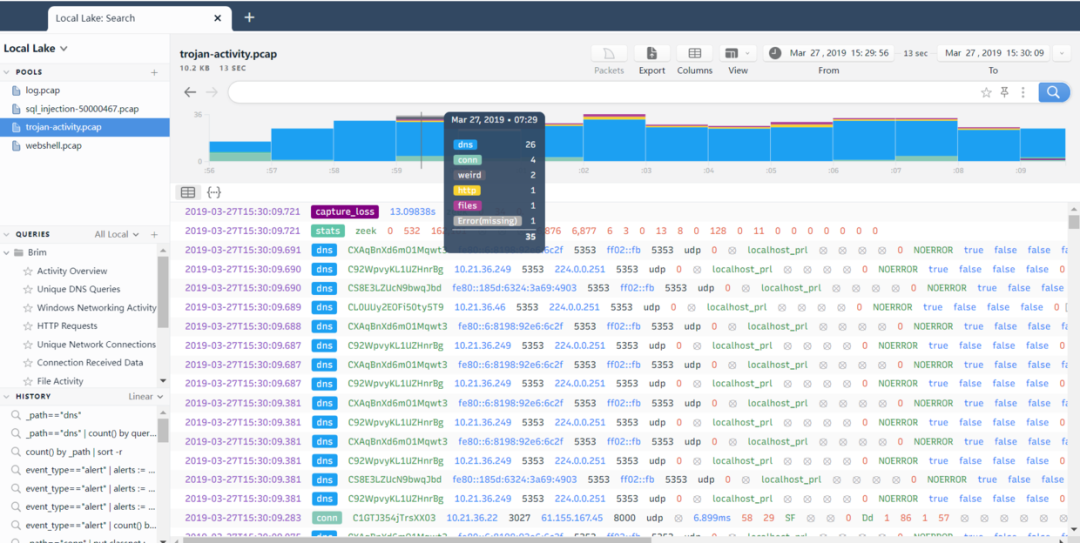This screenshot has height=543, width=1080.
Task: Open the All Local queries filter dropdown
Action: (x=117, y=234)
